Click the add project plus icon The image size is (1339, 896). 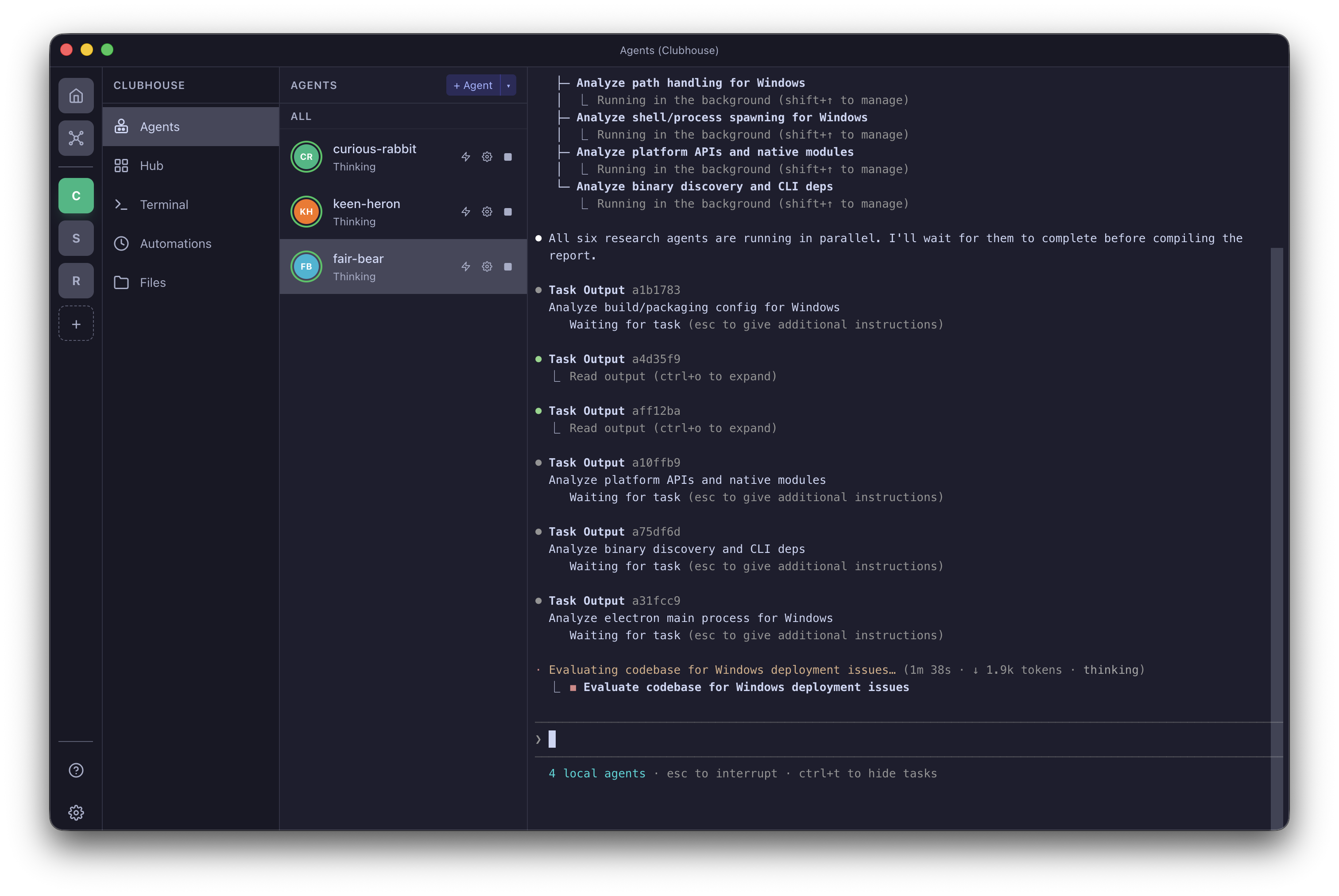(76, 324)
